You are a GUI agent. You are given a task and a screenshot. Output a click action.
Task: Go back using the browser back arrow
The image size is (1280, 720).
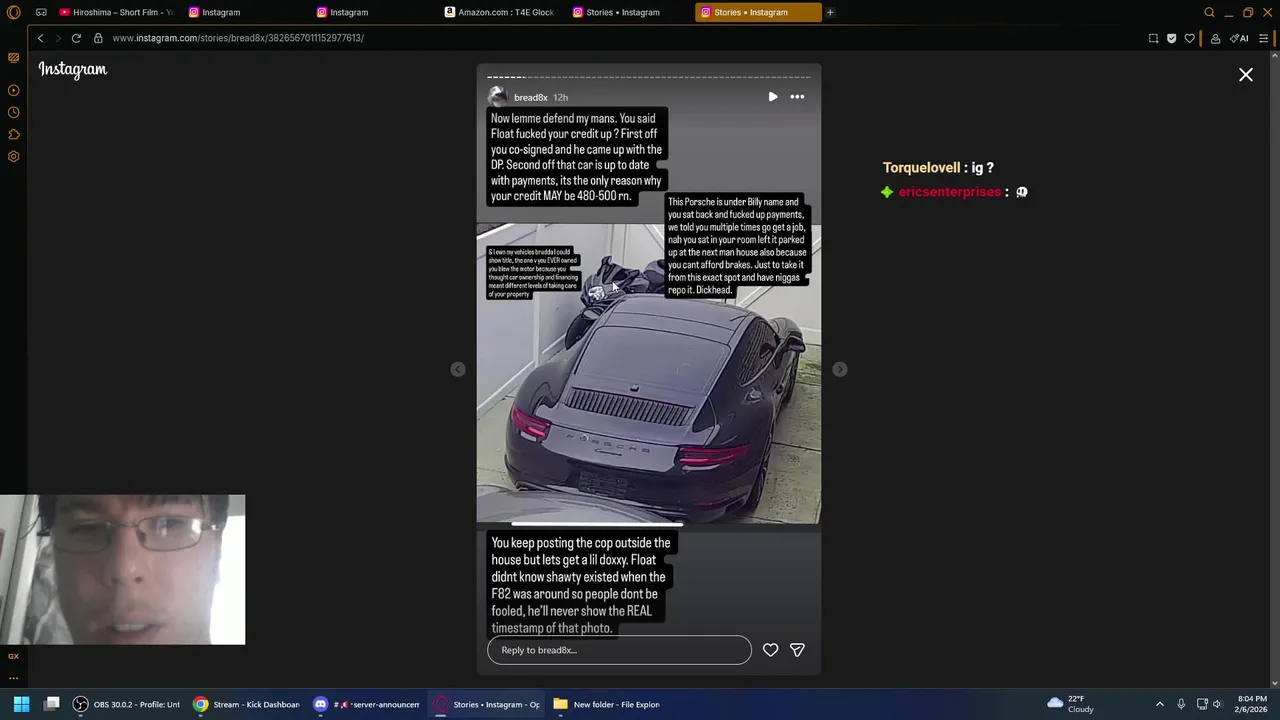40,38
